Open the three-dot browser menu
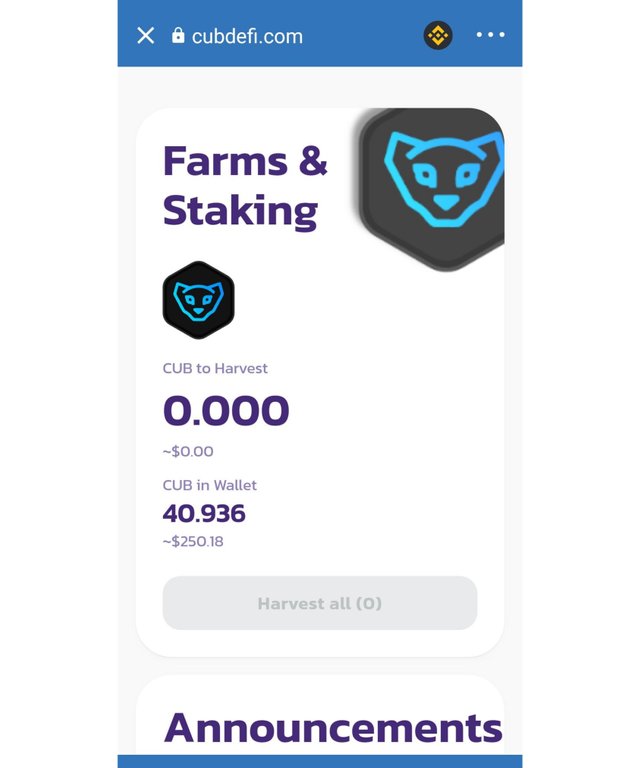 (490, 35)
